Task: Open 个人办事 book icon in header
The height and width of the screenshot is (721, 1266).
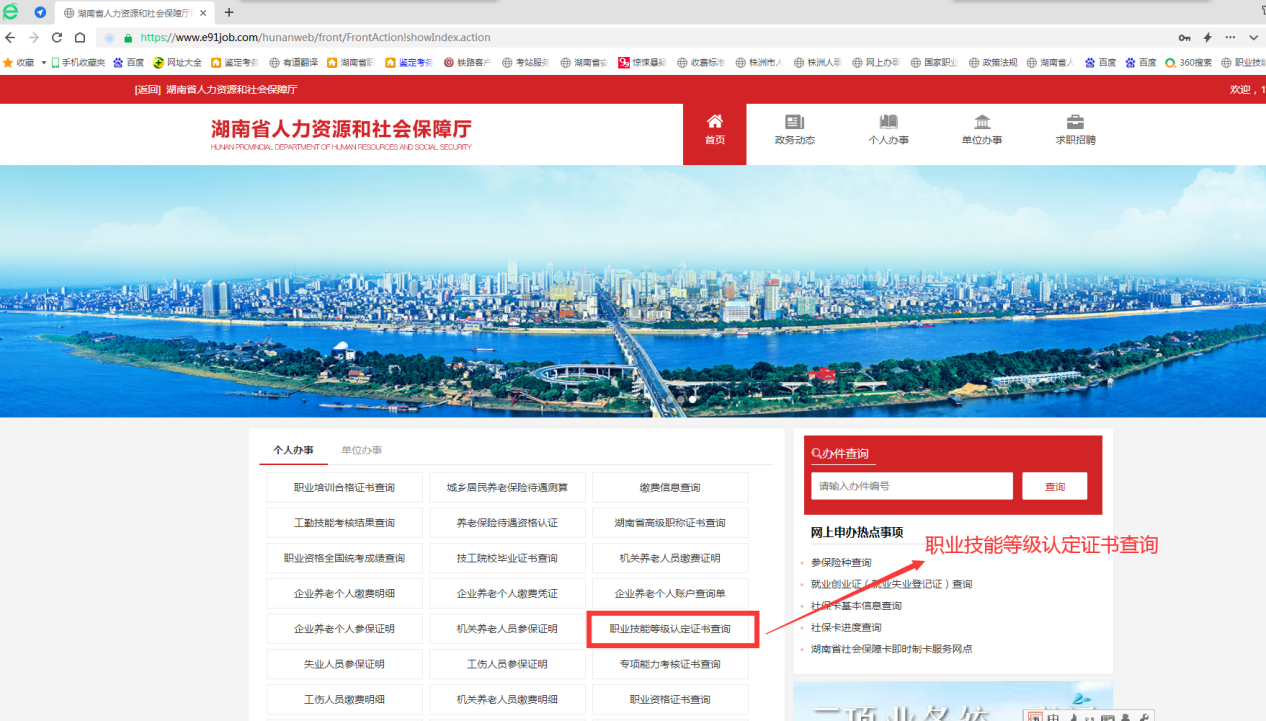Action: click(888, 122)
